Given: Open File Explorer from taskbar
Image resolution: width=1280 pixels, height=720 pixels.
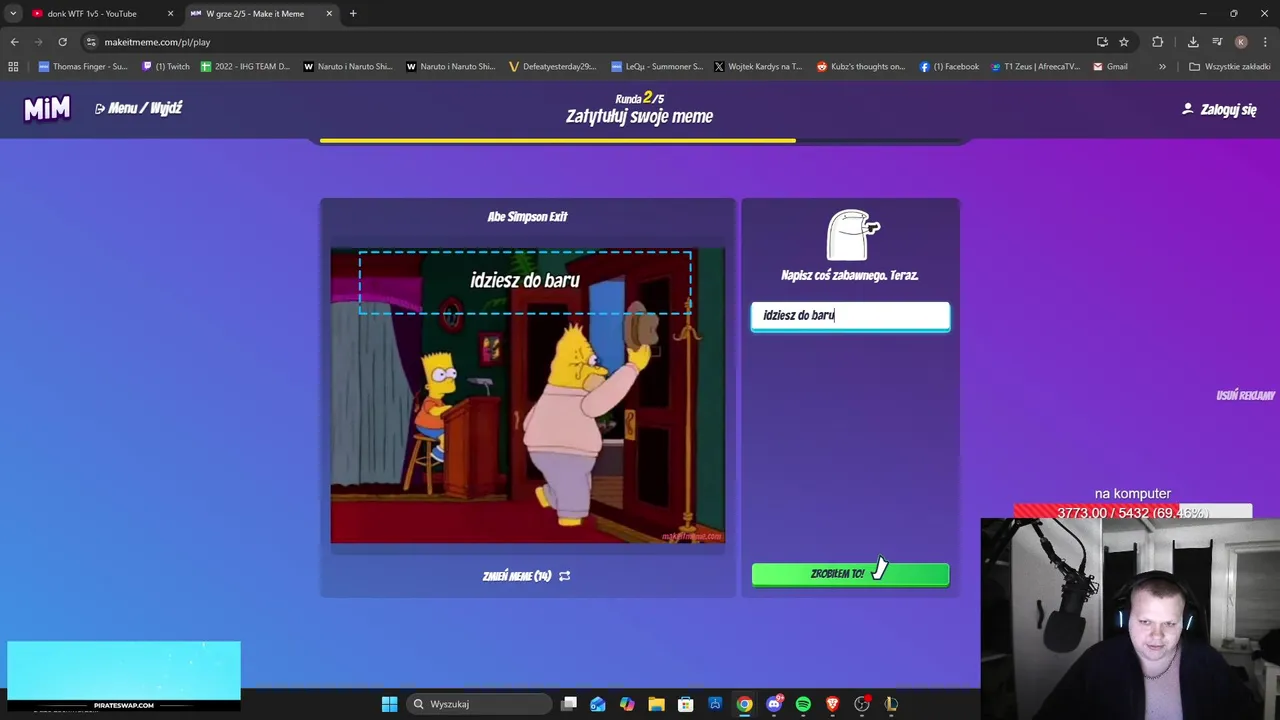Looking at the screenshot, I should pos(656,704).
